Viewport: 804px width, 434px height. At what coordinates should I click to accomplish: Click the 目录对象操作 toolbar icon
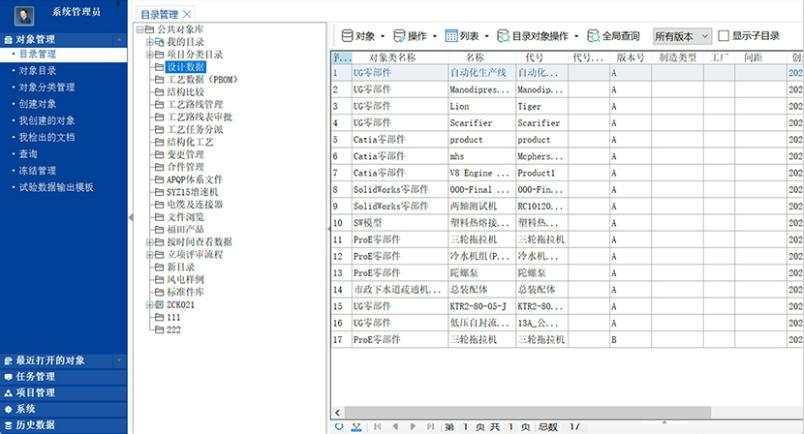(x=504, y=36)
